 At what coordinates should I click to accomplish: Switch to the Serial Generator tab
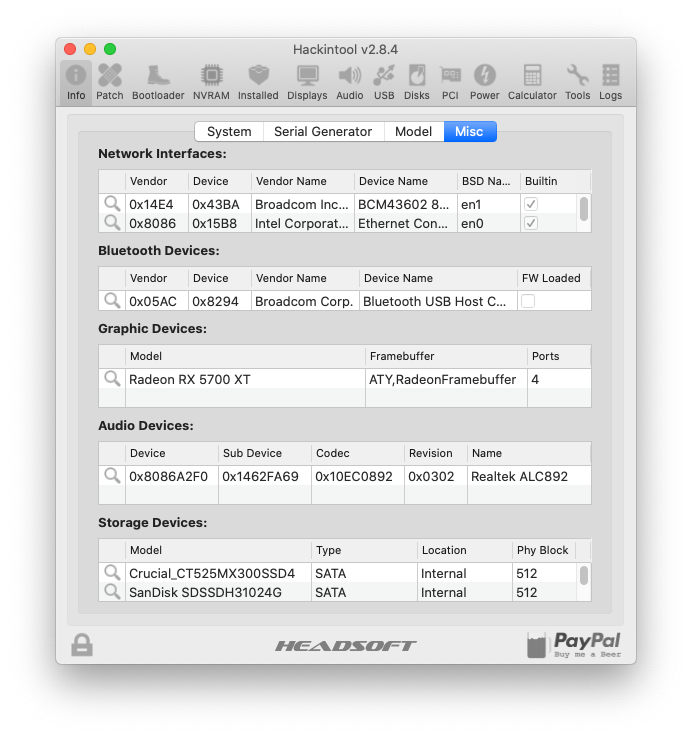coord(323,131)
